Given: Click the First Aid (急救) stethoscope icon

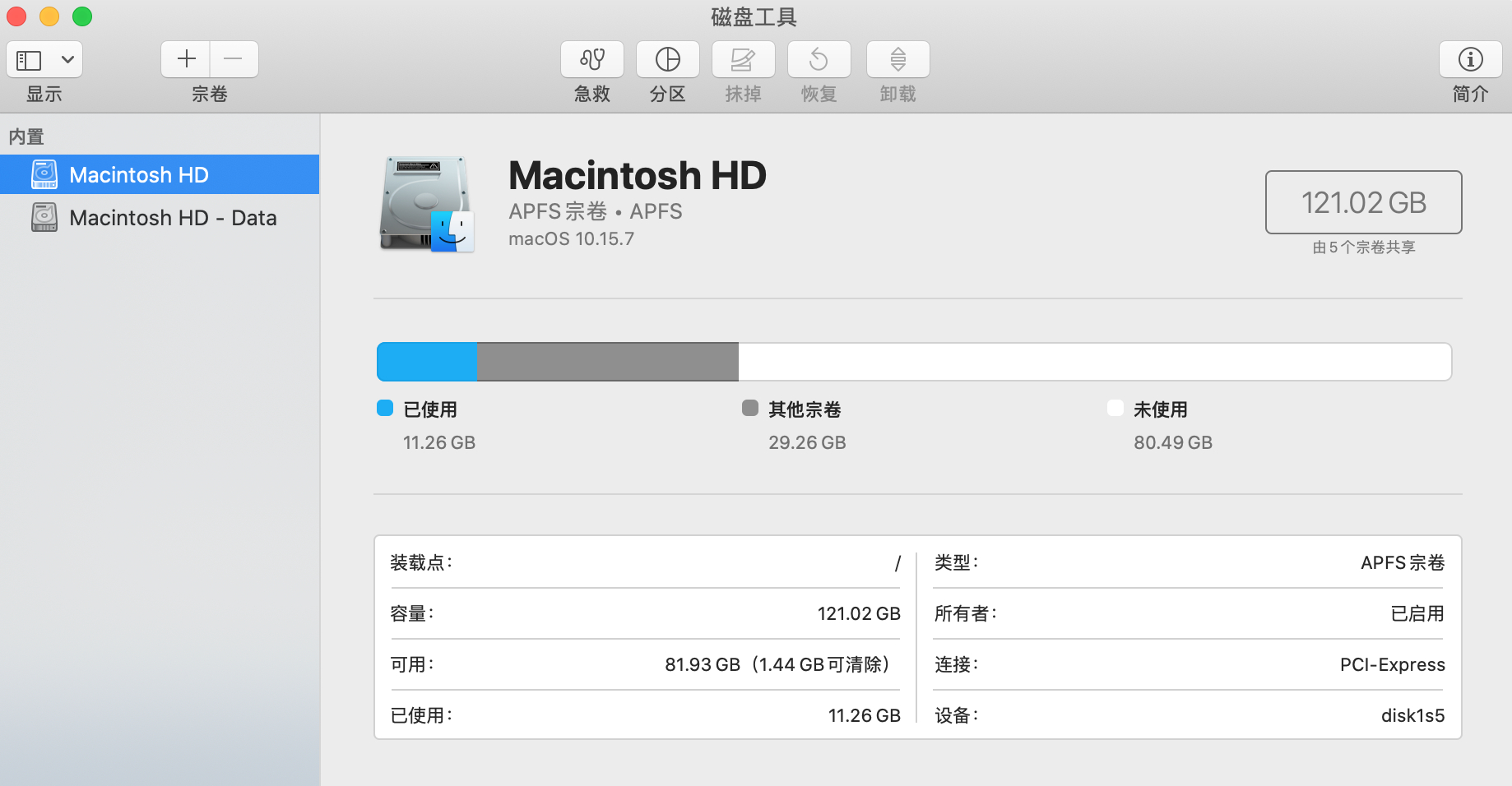Looking at the screenshot, I should click(591, 59).
